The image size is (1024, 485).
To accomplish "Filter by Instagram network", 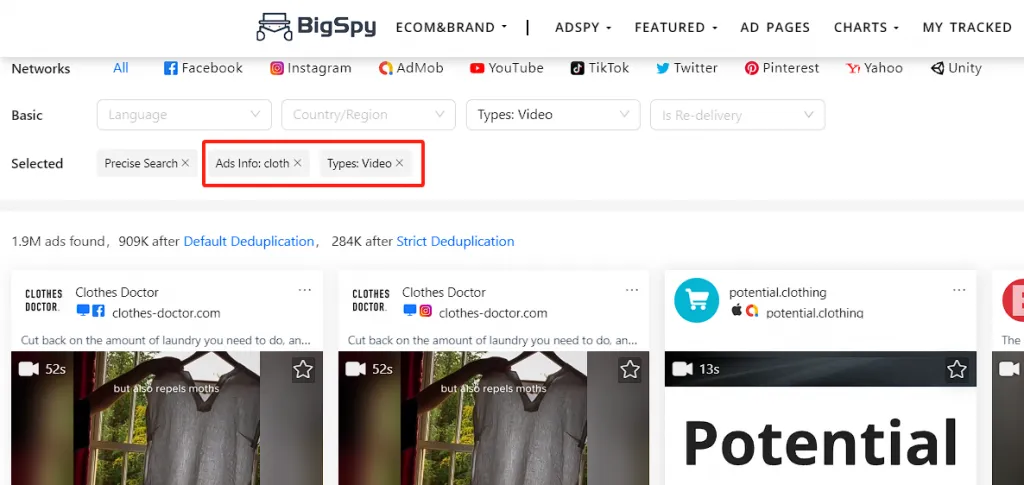I will click(x=311, y=68).
